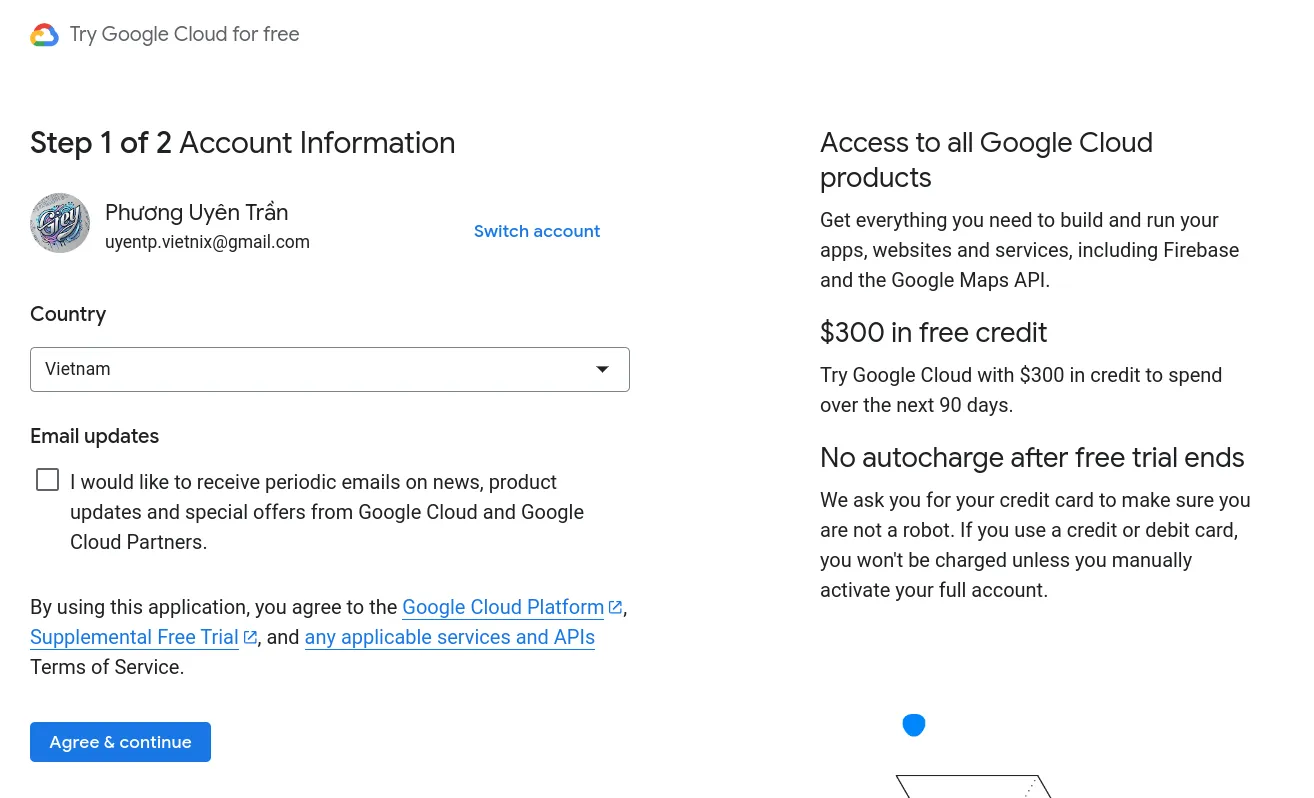
Task: Click the Step 1 of 2 Account Information heading
Action: (x=242, y=143)
